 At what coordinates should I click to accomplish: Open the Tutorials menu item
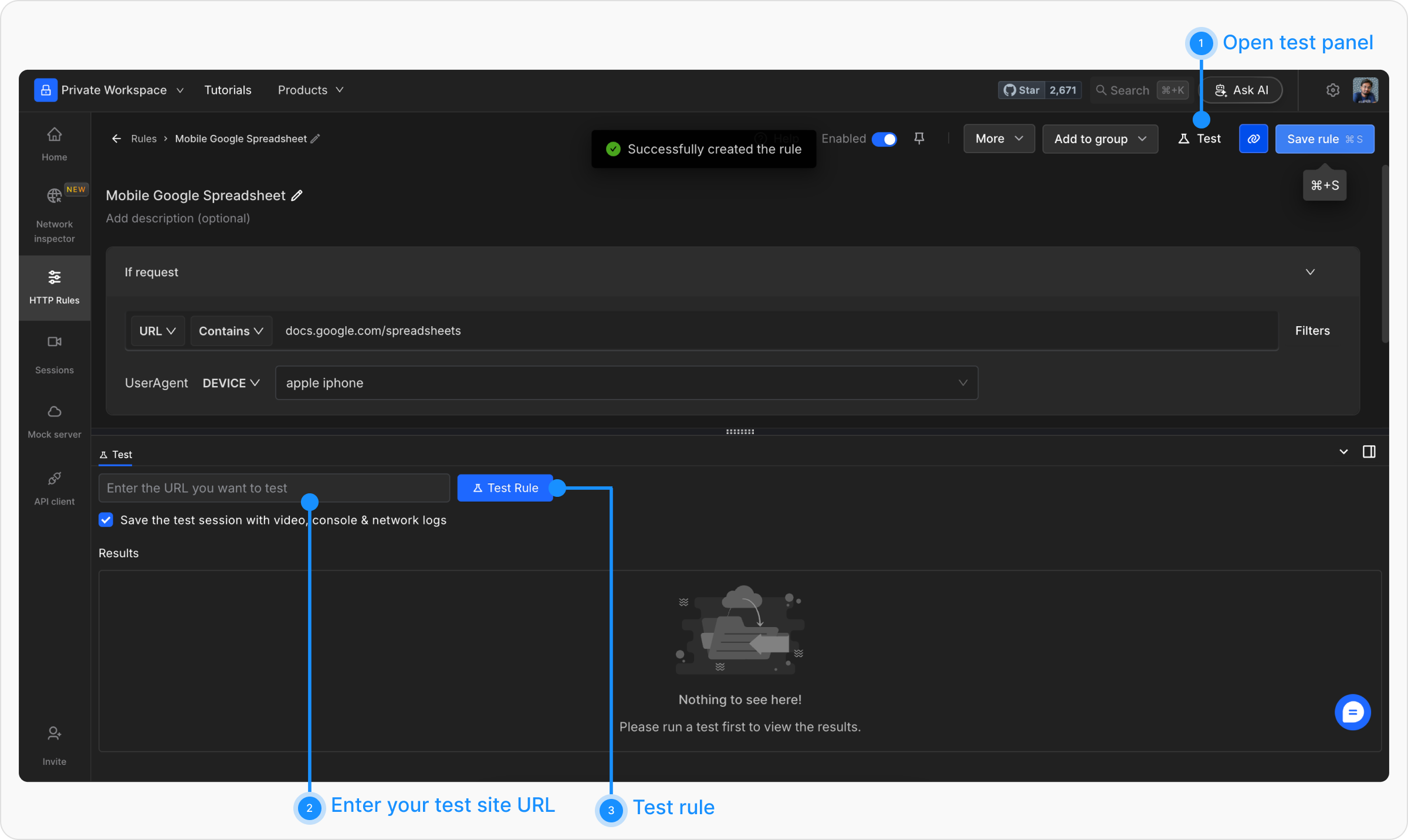click(228, 90)
